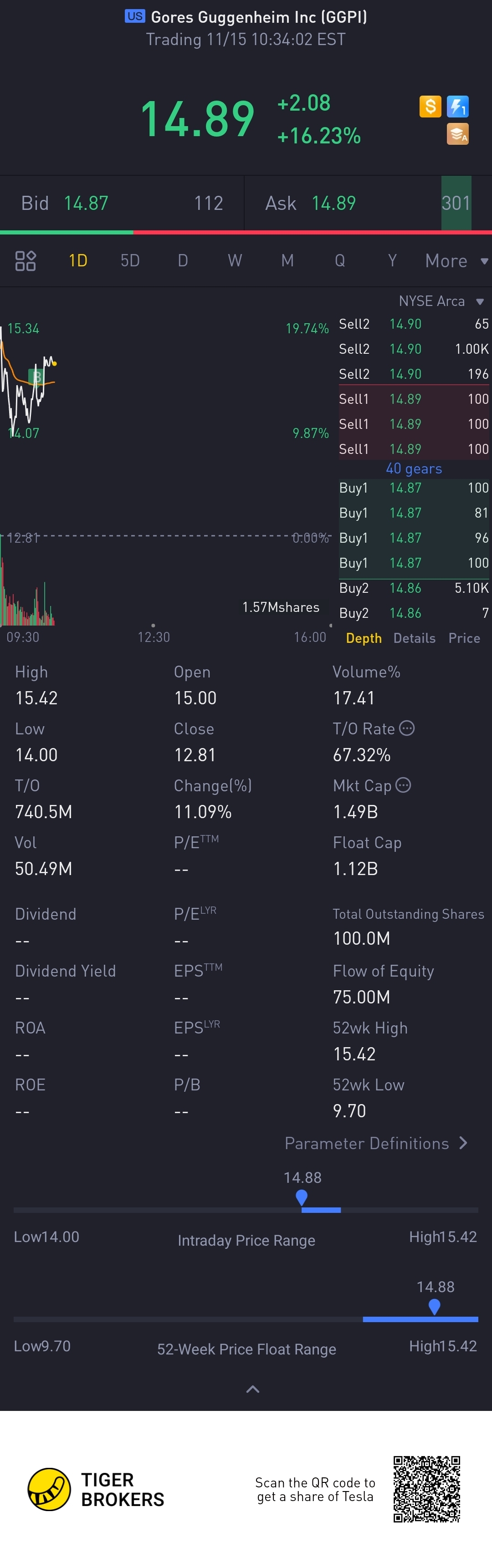Image resolution: width=492 pixels, height=1568 pixels.
Task: Tap the Volume% value 17.41
Action: pos(354,698)
